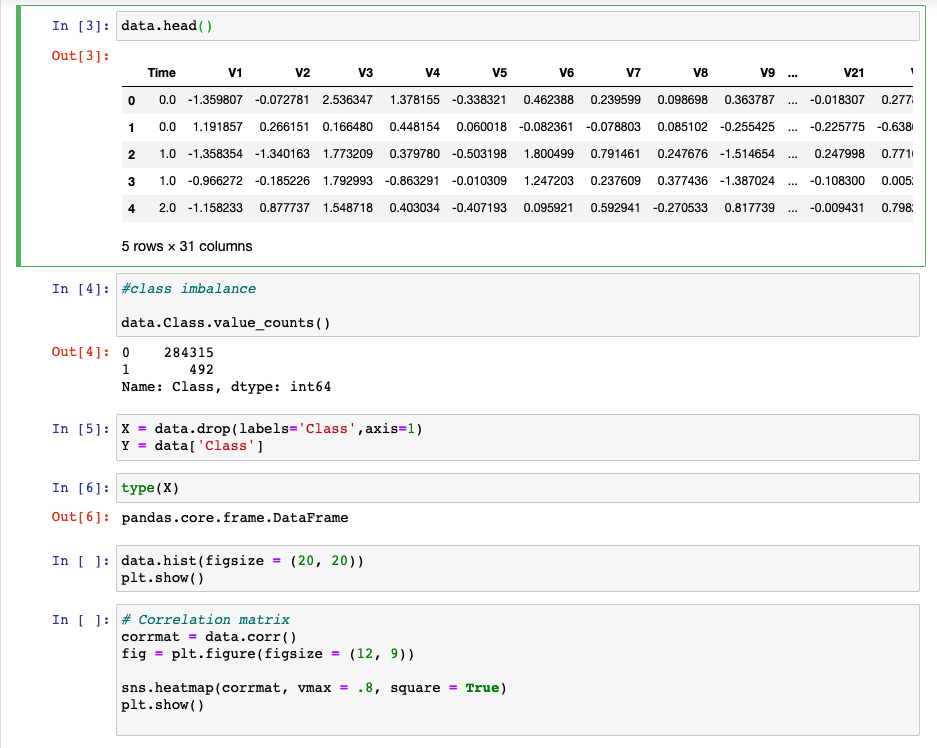This screenshot has width=937, height=748.
Task: Click the V3 column header
Action: (365, 73)
